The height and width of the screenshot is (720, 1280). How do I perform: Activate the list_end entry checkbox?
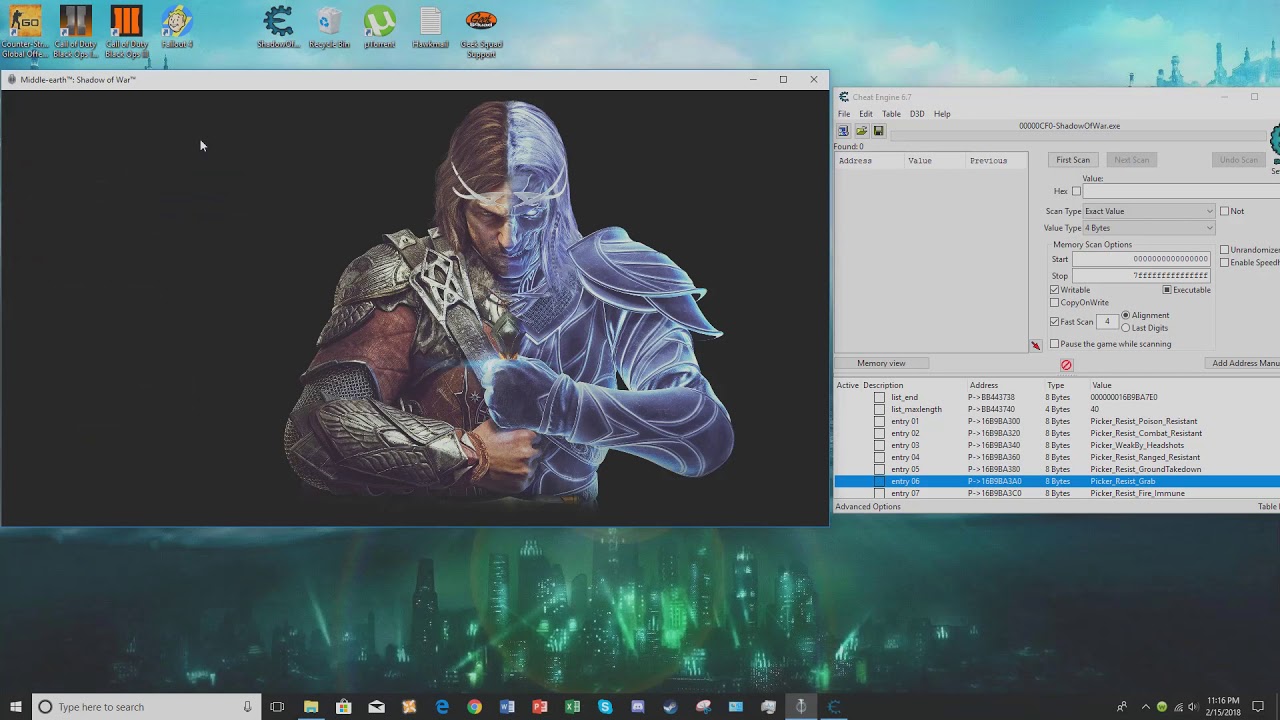[x=879, y=397]
